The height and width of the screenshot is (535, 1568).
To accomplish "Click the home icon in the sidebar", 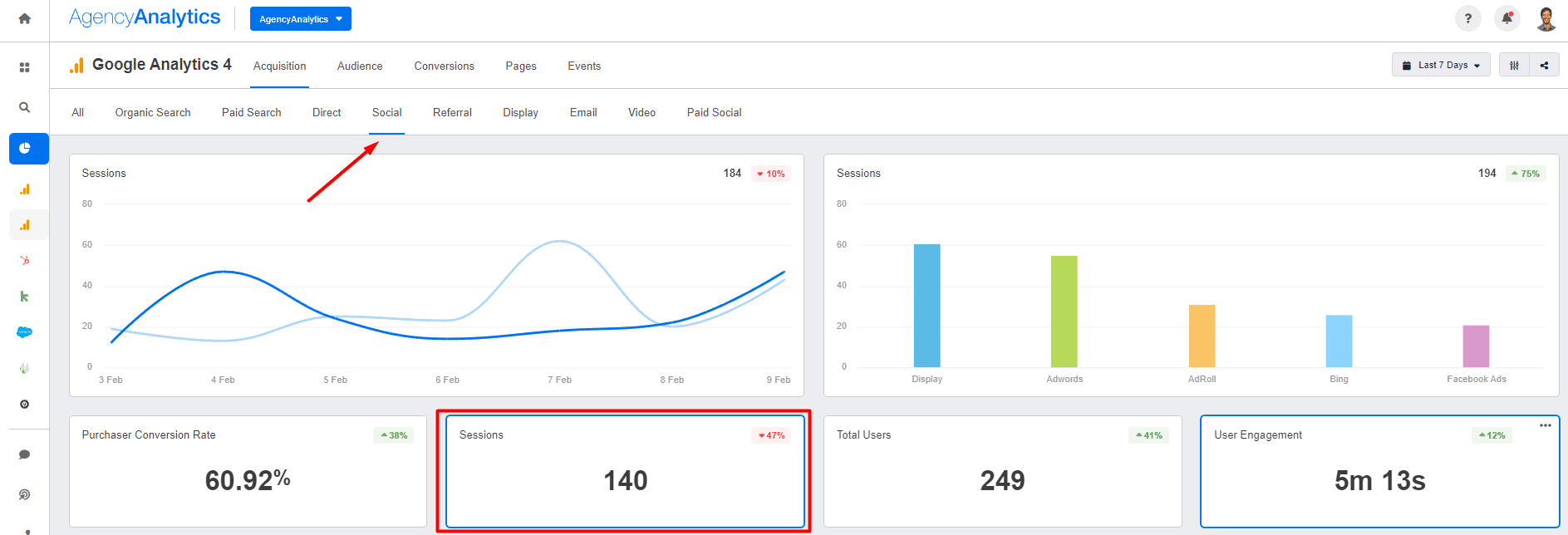I will pos(24,18).
